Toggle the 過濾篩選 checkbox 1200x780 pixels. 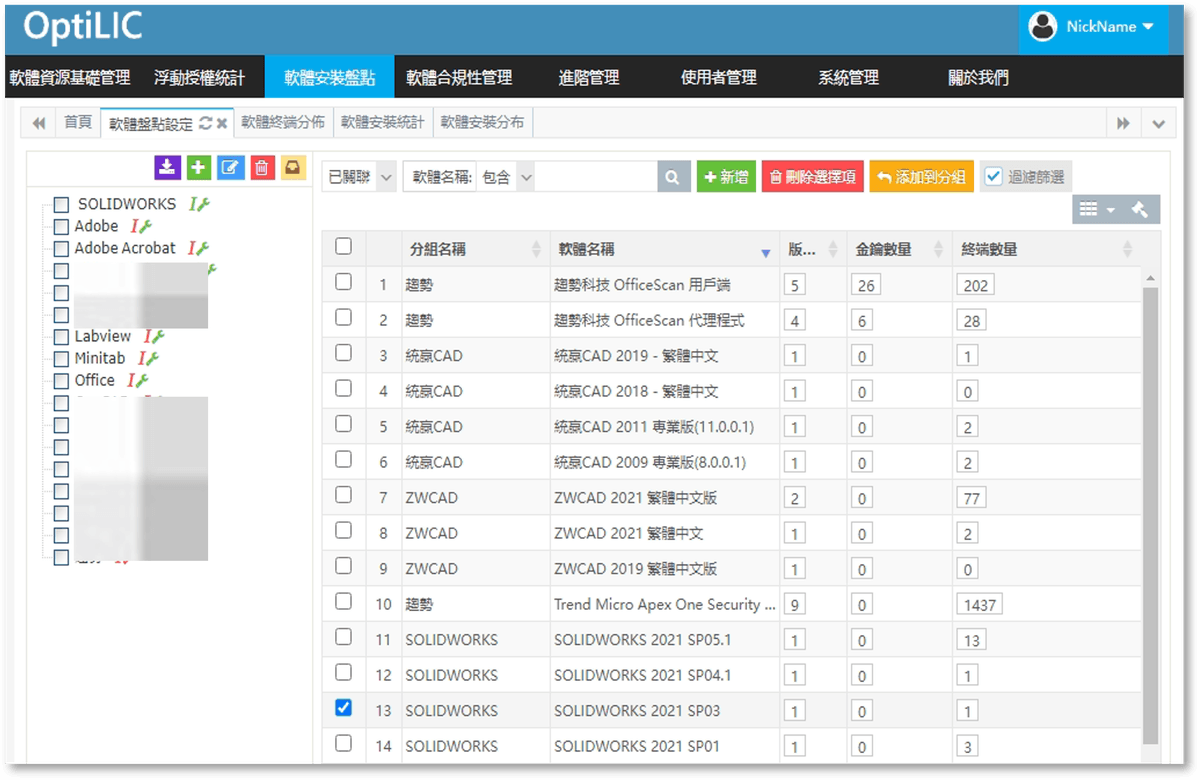point(993,177)
